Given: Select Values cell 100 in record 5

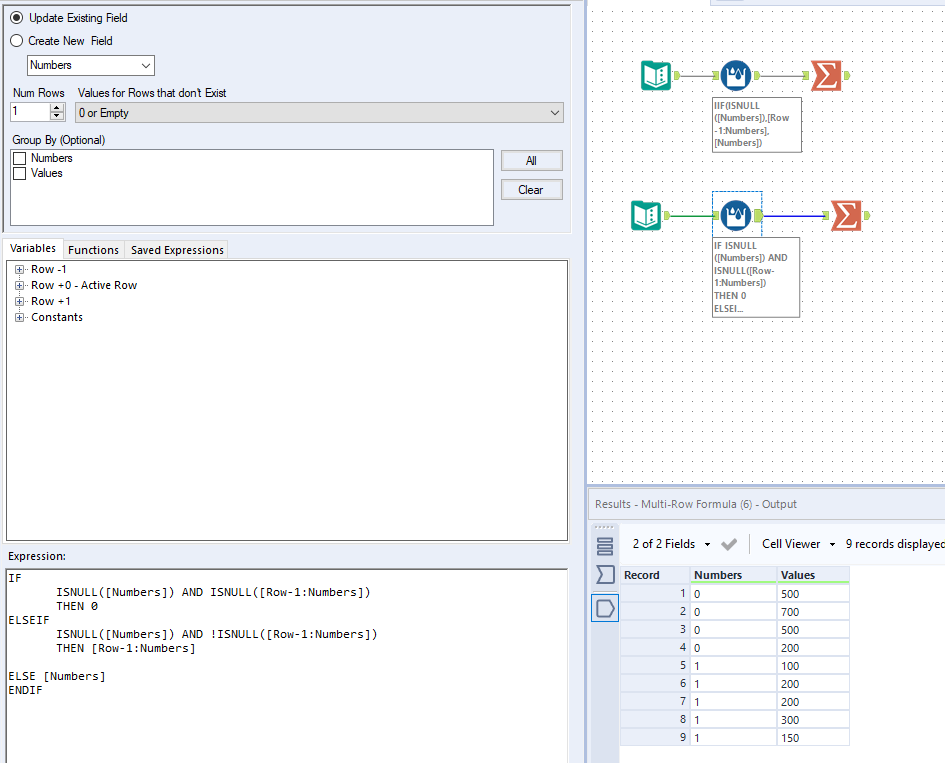Looking at the screenshot, I should (x=814, y=666).
